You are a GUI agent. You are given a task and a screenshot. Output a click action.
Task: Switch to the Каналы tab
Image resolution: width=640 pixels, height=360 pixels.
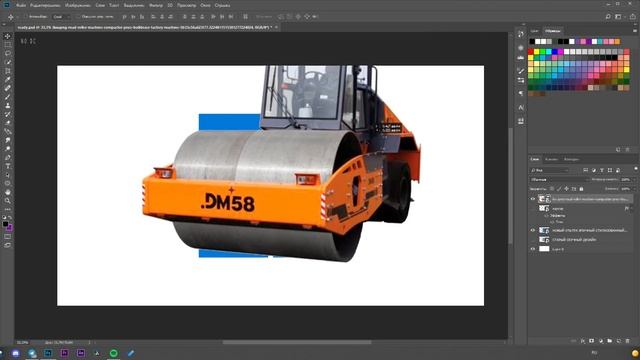tap(551, 159)
